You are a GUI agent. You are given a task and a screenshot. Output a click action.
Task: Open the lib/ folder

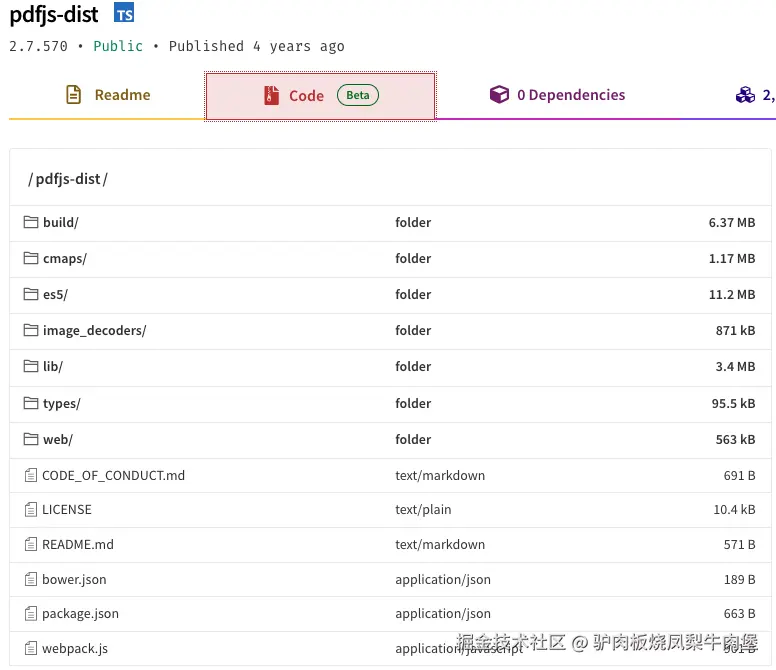tap(53, 367)
